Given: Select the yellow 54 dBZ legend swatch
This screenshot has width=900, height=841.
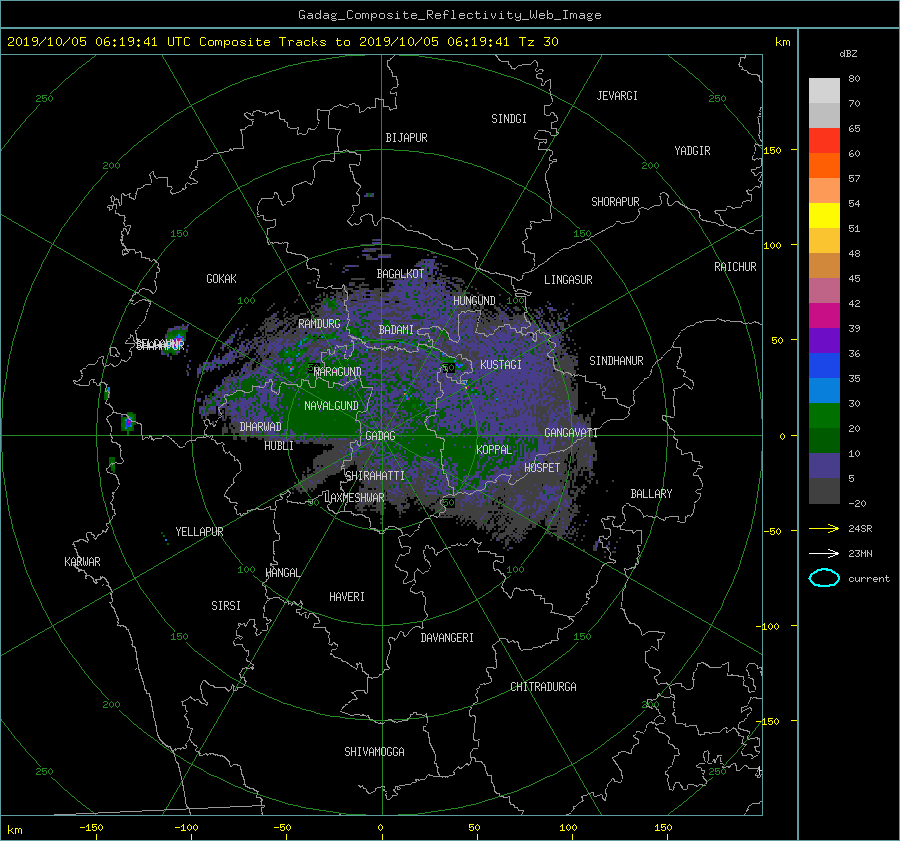Looking at the screenshot, I should [x=824, y=216].
